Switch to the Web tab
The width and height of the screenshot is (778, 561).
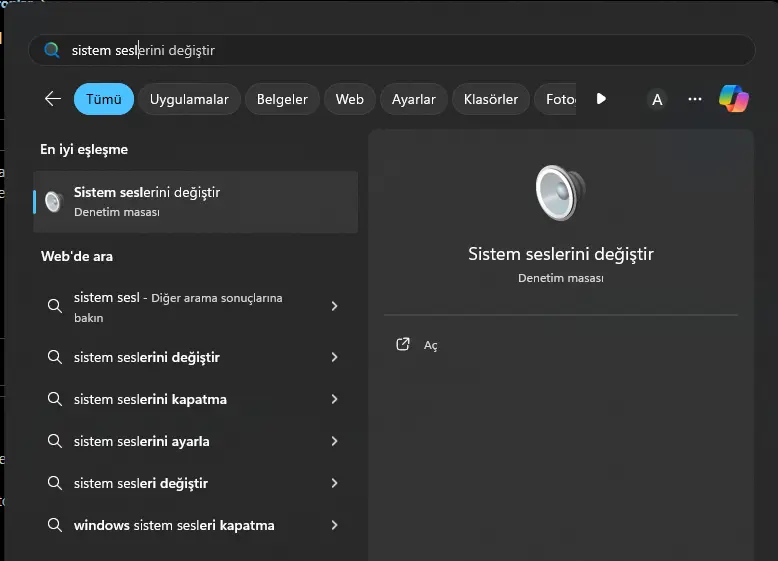click(349, 99)
